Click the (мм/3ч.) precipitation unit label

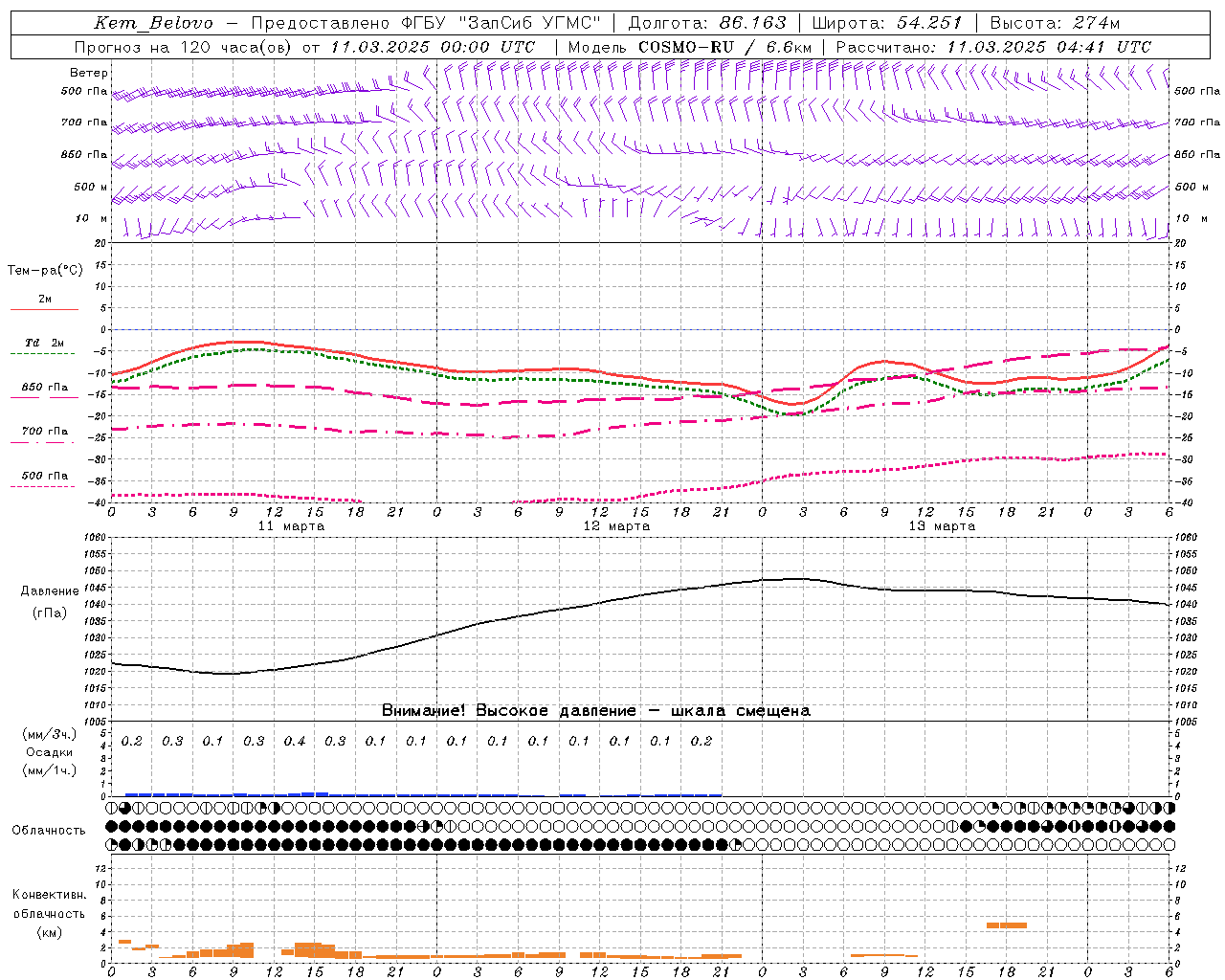click(x=50, y=734)
